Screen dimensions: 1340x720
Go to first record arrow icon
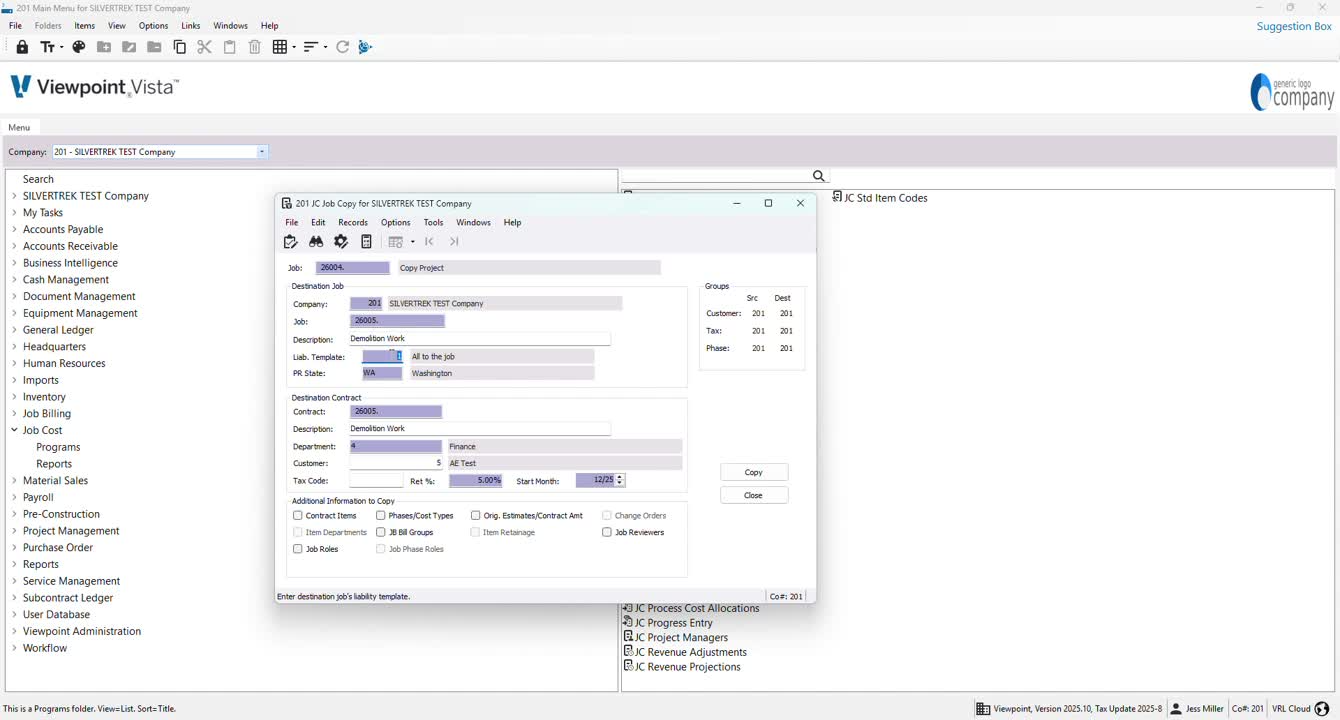point(429,241)
